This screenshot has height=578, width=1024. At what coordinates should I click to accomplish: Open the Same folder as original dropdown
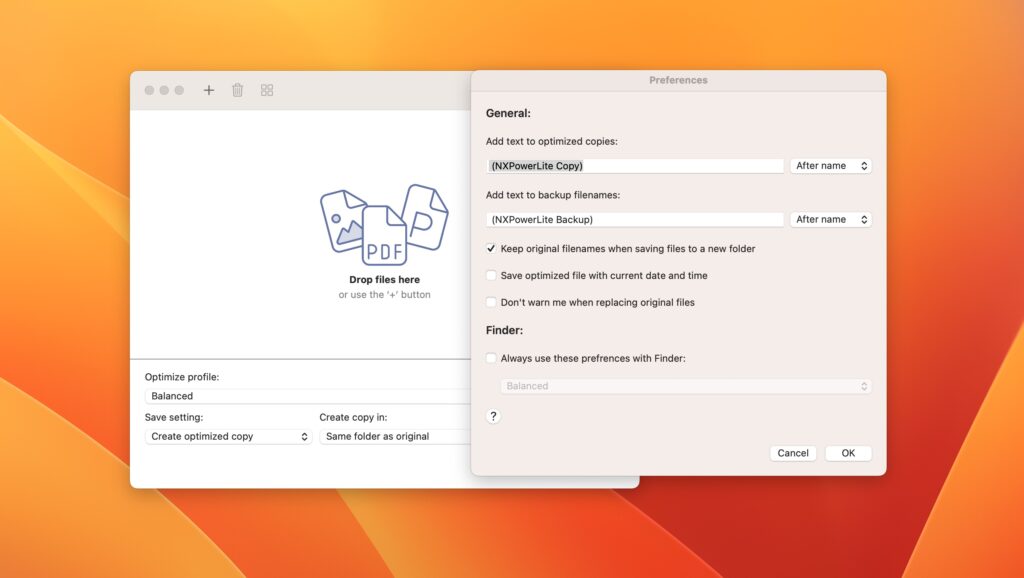click(395, 437)
